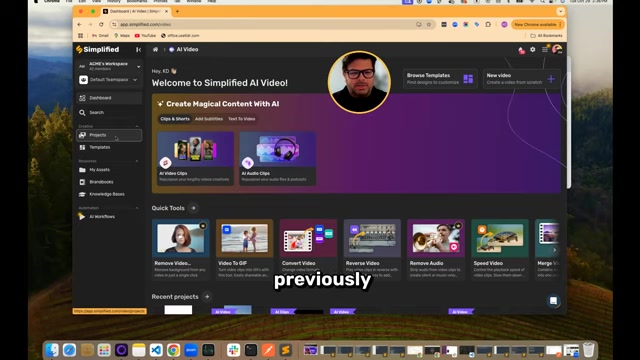
Task: Open the user profile avatar
Action: 557,49
